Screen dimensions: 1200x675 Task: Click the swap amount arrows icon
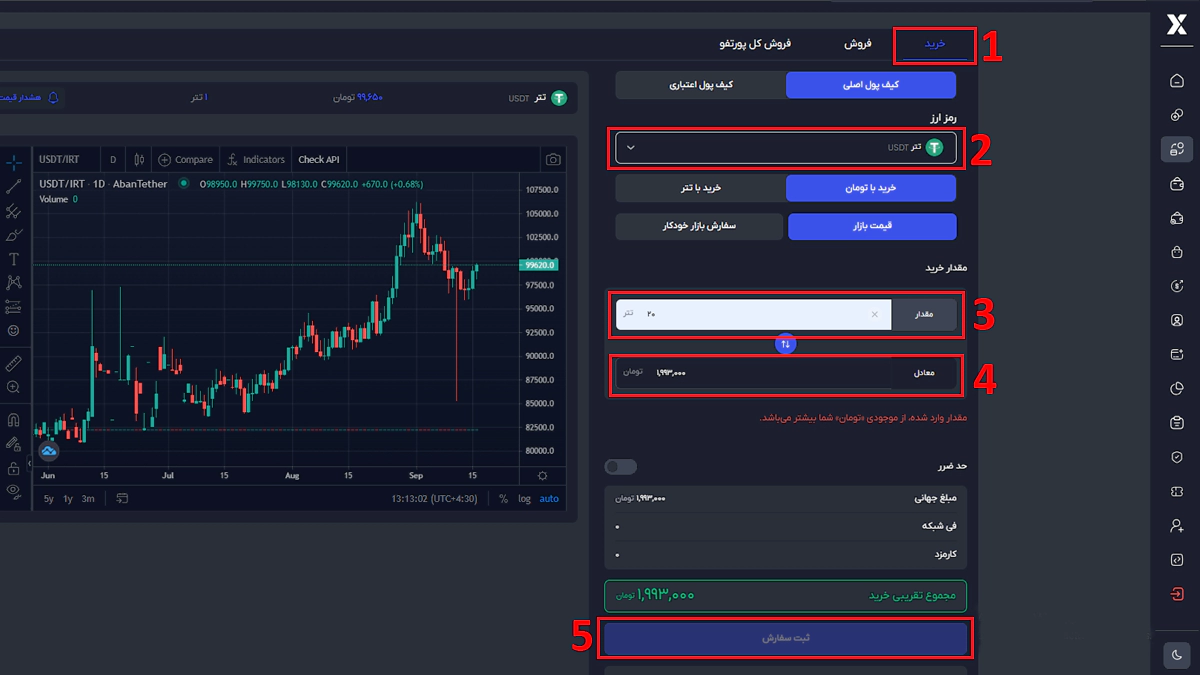point(785,344)
